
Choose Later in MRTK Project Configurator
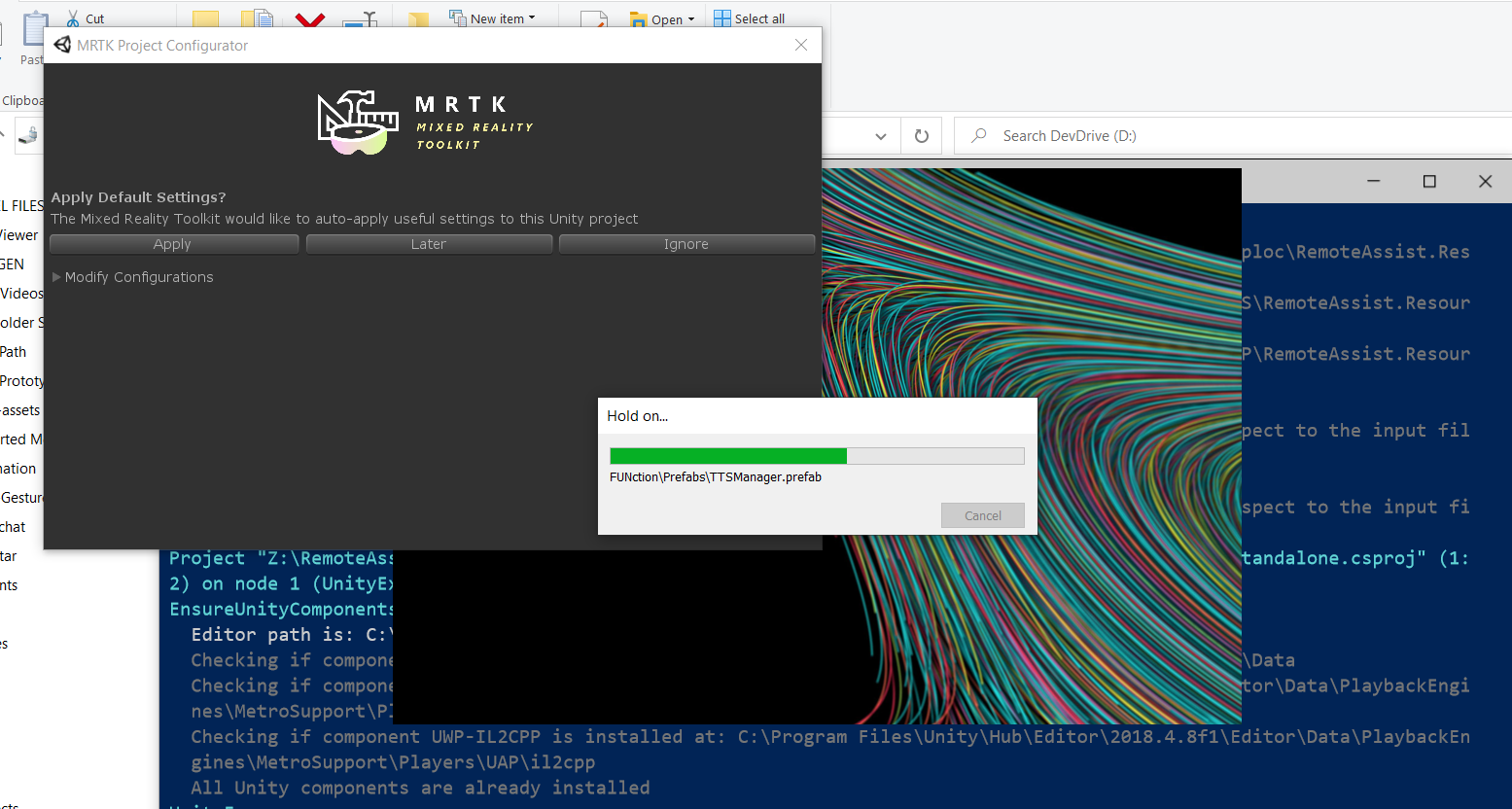429,244
